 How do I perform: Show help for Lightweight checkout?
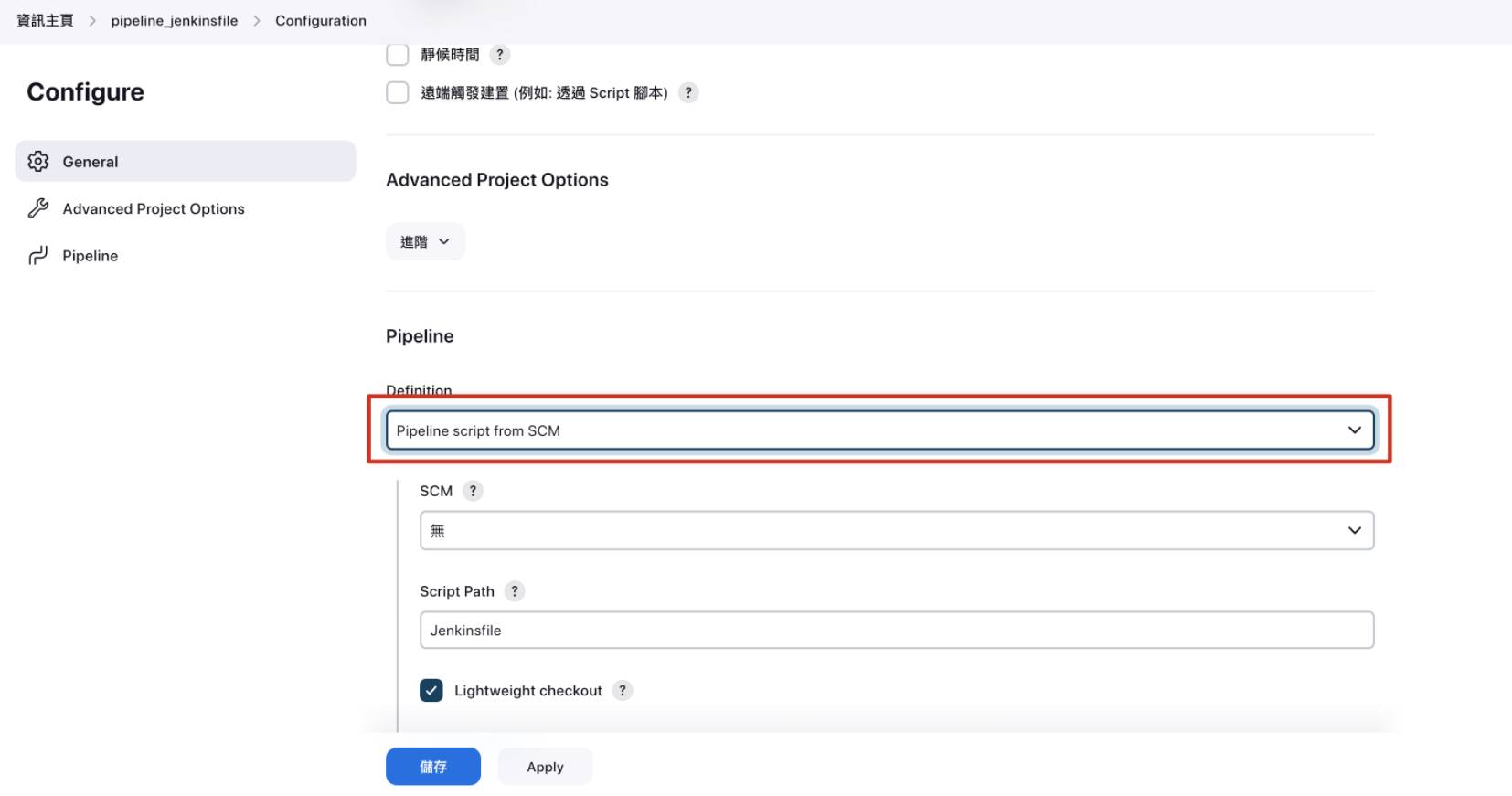pos(623,691)
